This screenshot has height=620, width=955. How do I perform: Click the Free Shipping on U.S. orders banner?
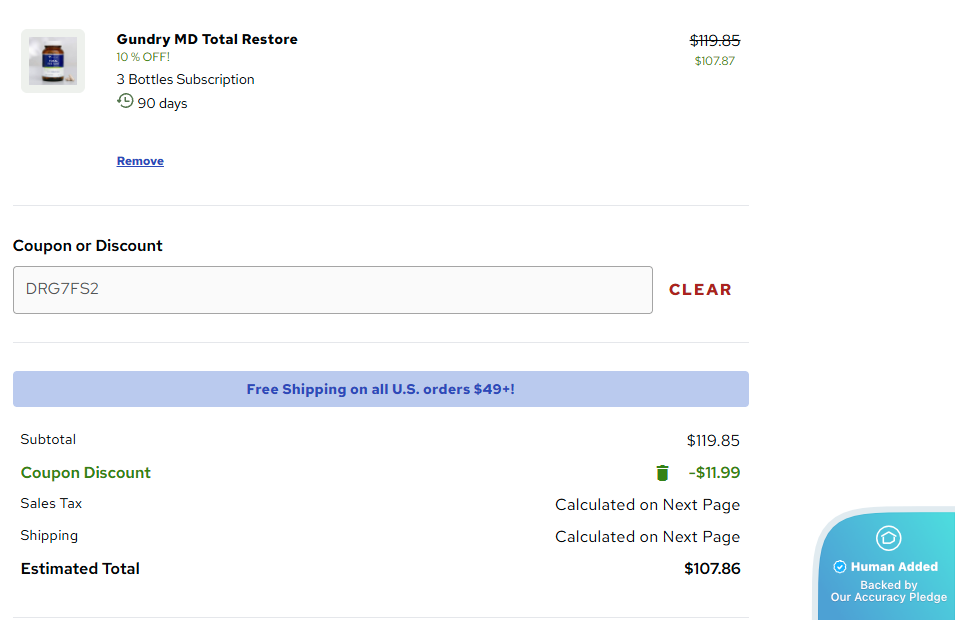click(380, 389)
